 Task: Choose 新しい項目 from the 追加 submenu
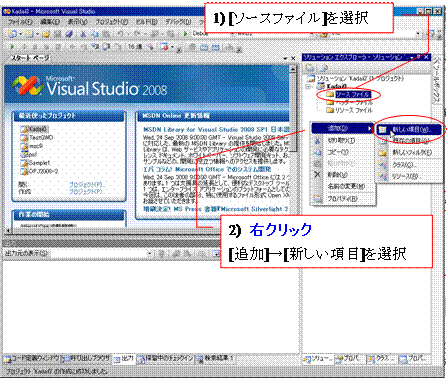click(x=409, y=130)
